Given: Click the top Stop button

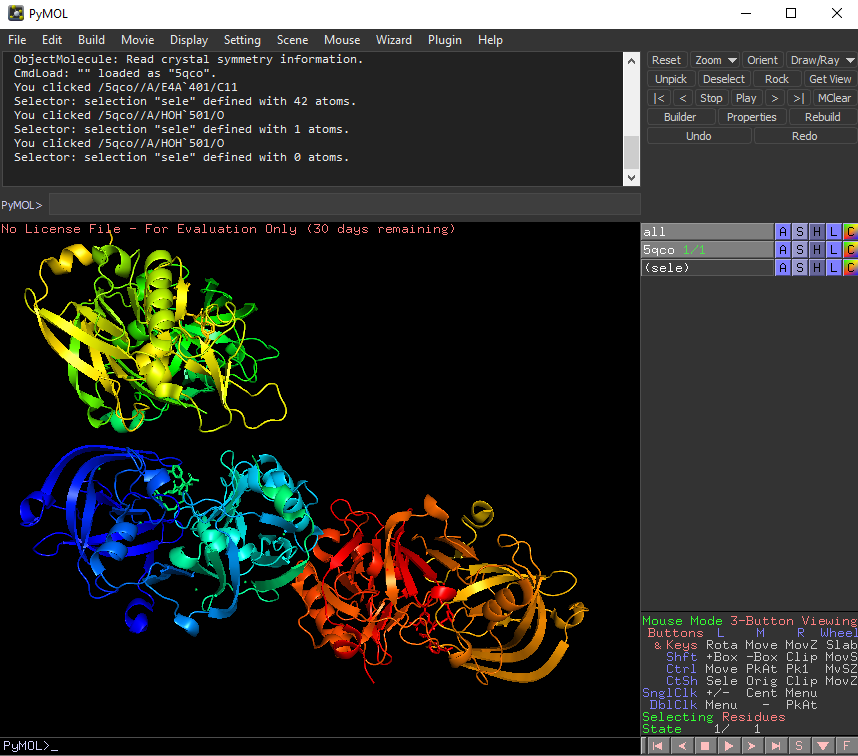Looking at the screenshot, I should tap(711, 98).
